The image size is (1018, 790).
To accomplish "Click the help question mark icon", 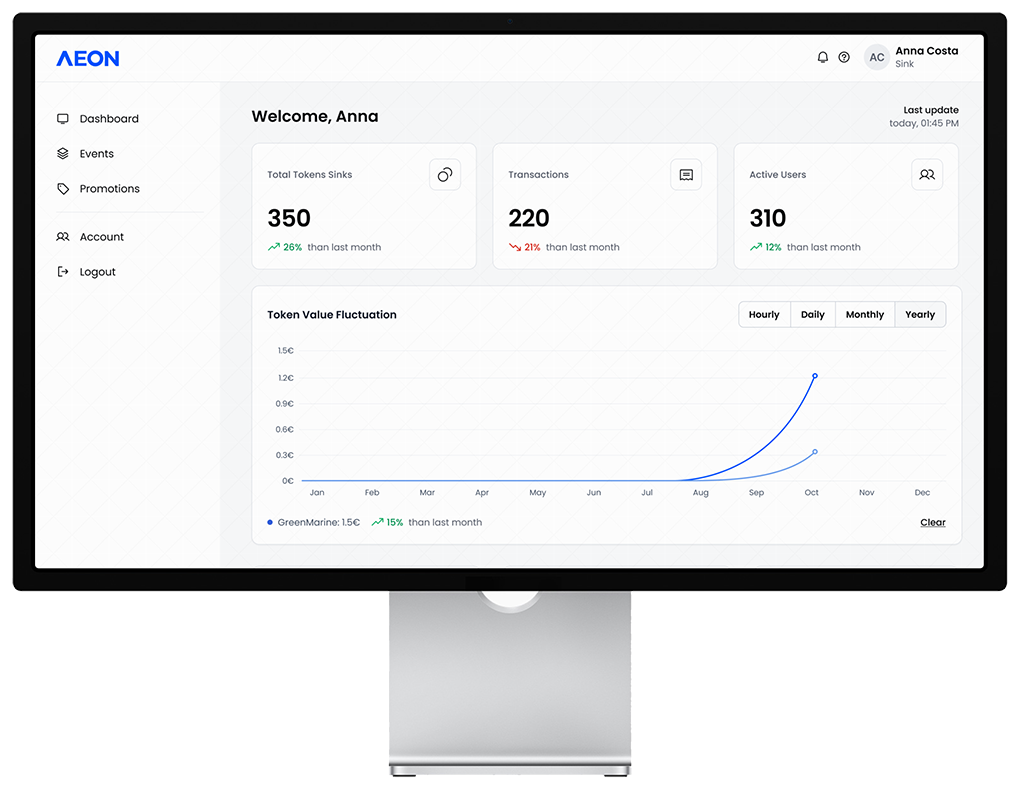I will (845, 57).
